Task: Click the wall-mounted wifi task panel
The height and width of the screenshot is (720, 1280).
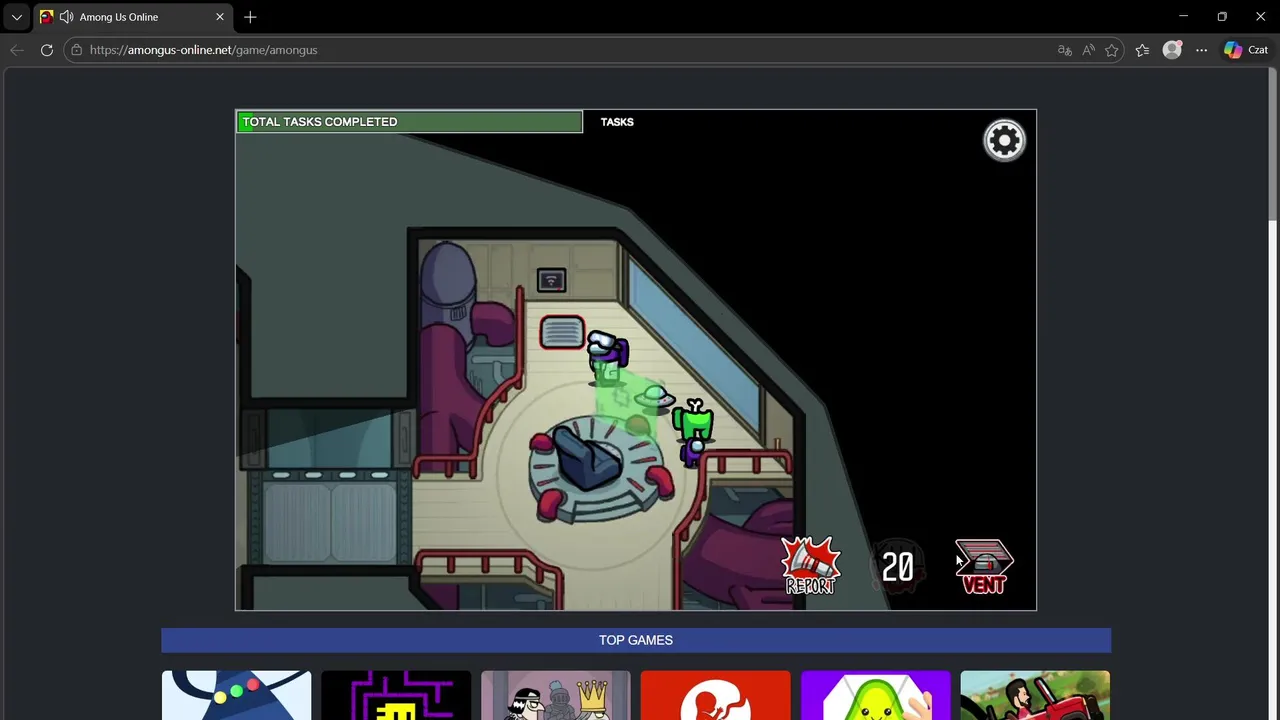Action: point(551,281)
